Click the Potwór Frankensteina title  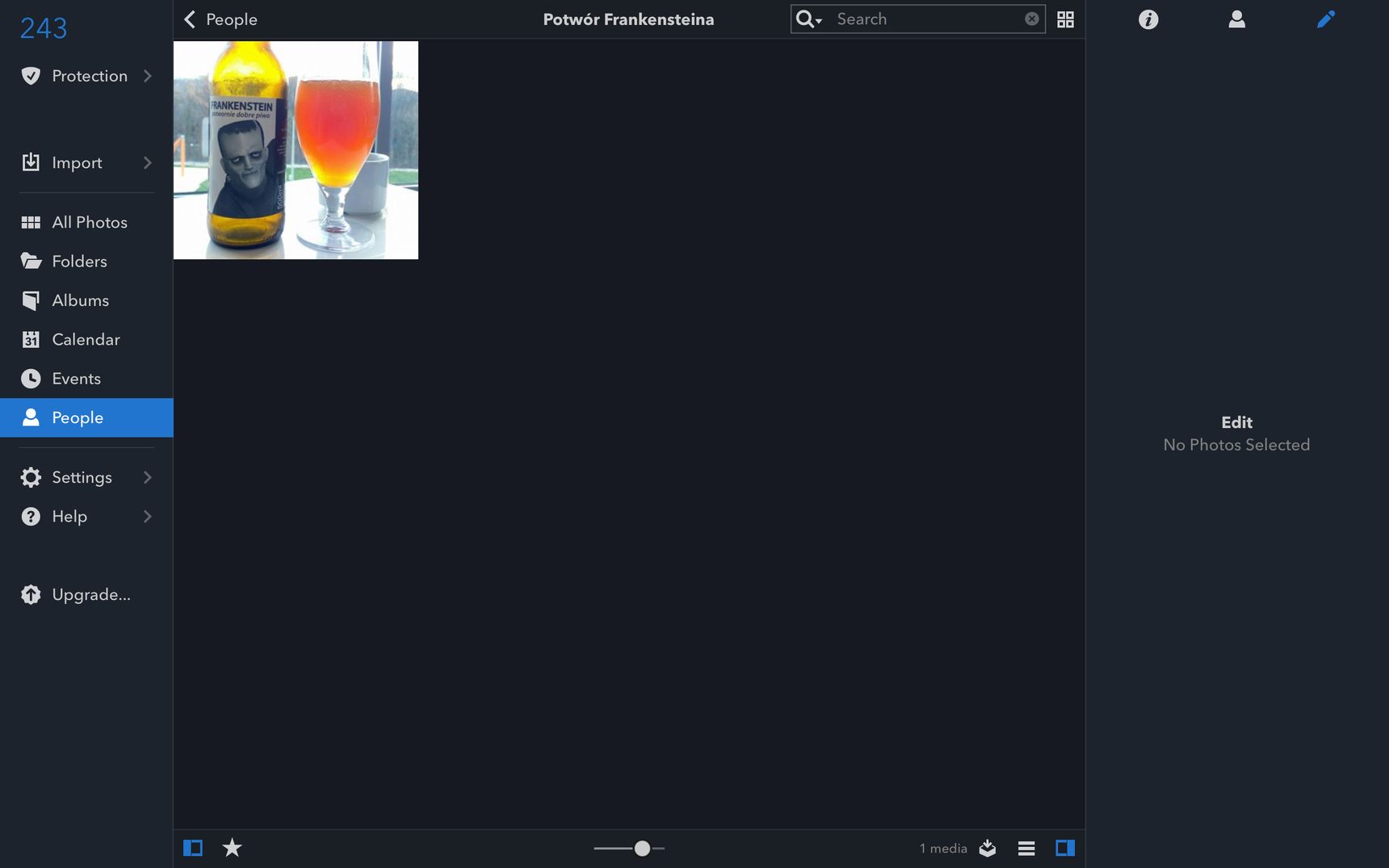pyautogui.click(x=628, y=19)
